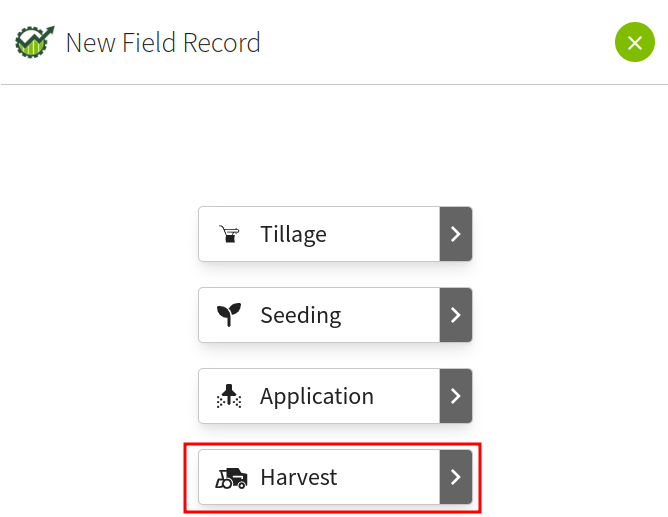Close the New Field Record dialog
Viewport: 668px width, 517px height.
[634, 43]
